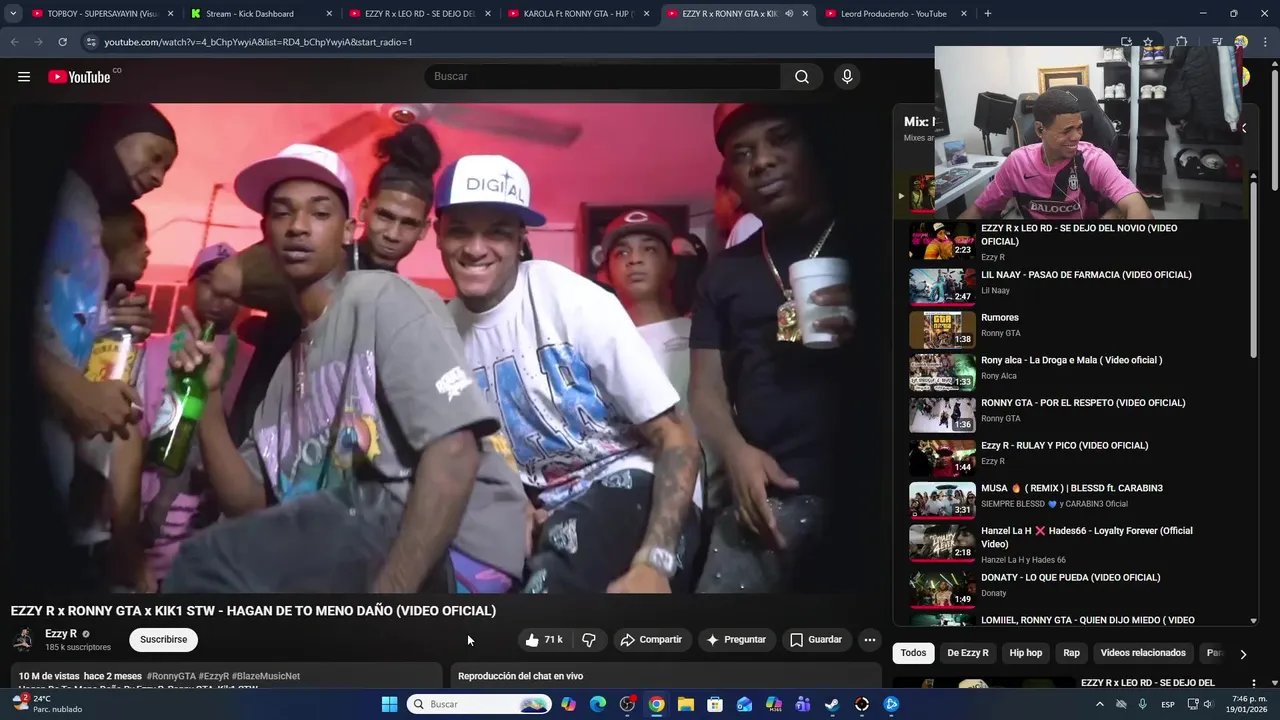Like the video with thumbs up

(x=543, y=640)
